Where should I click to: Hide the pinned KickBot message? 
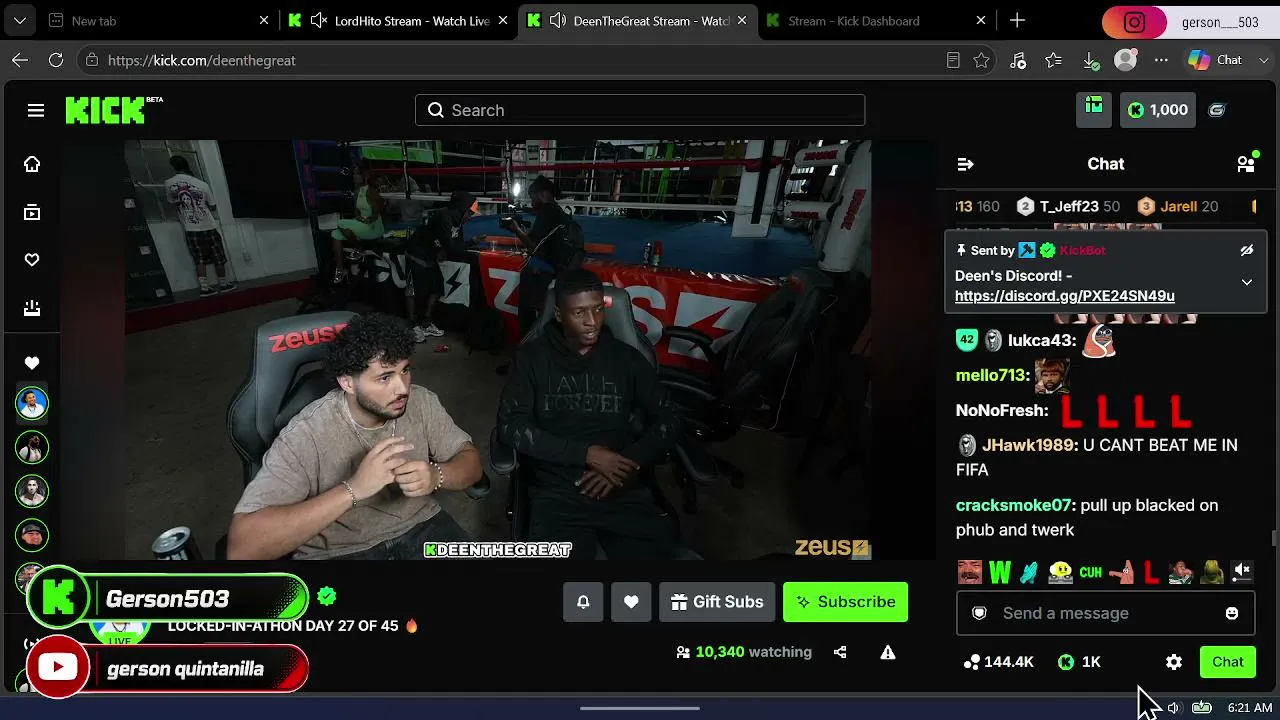coord(1247,250)
